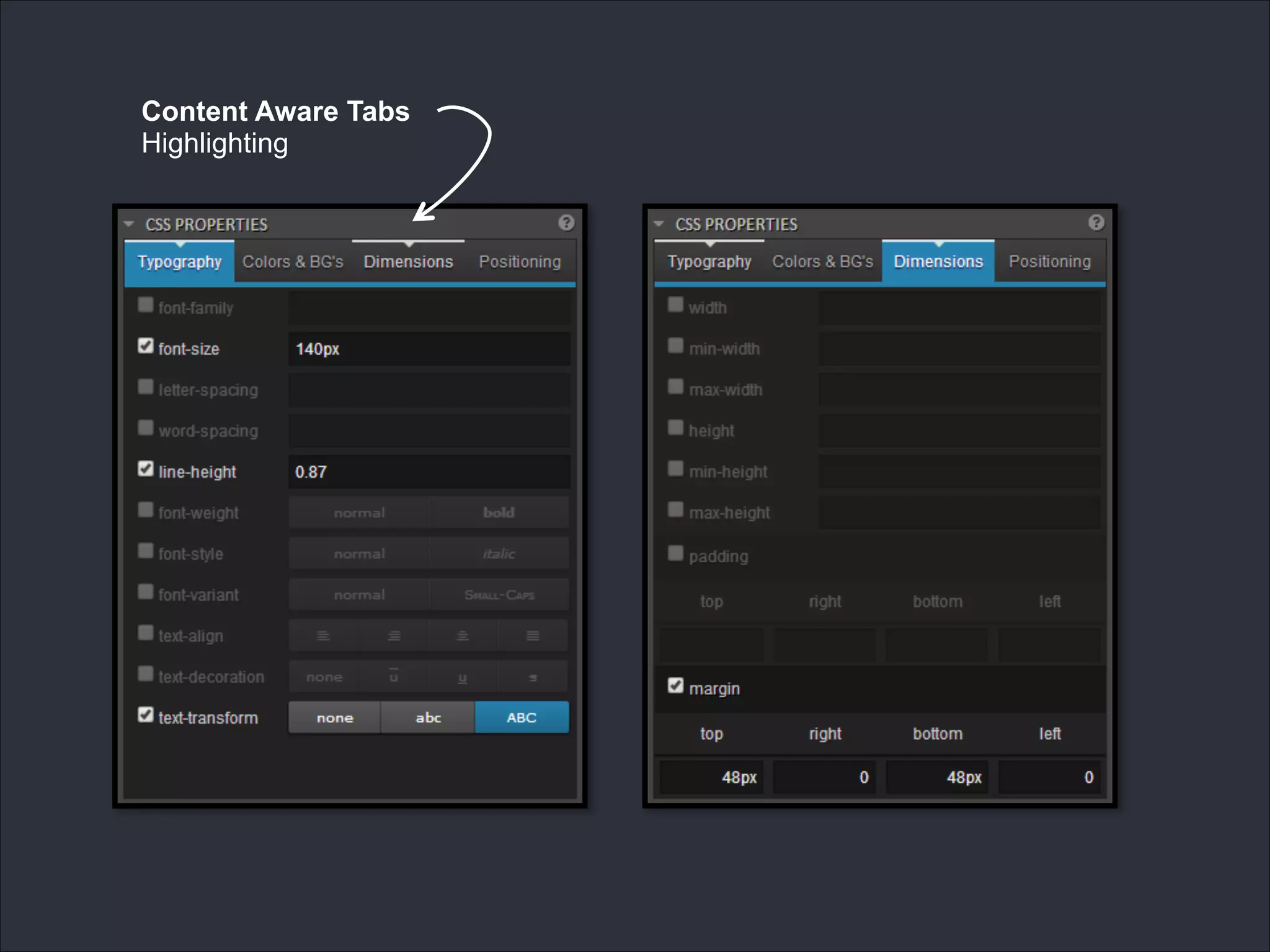
Task: Choose underline text-decoration icon
Action: (x=463, y=676)
